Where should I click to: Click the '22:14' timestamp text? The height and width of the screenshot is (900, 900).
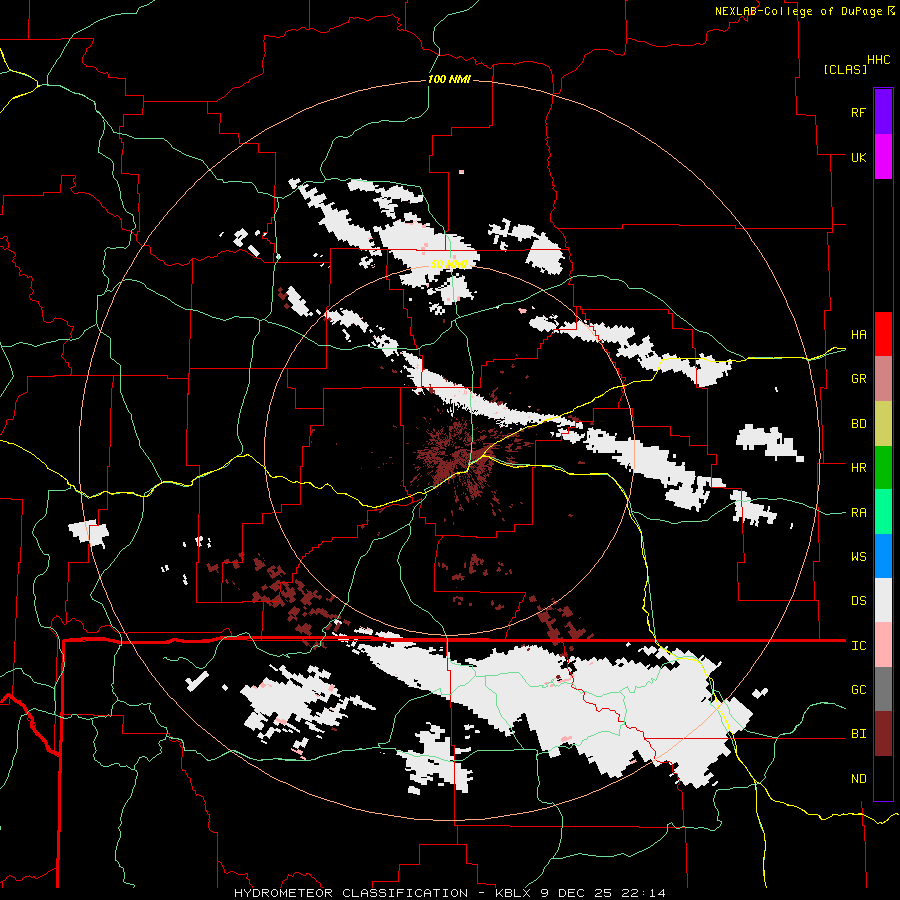click(x=645, y=893)
